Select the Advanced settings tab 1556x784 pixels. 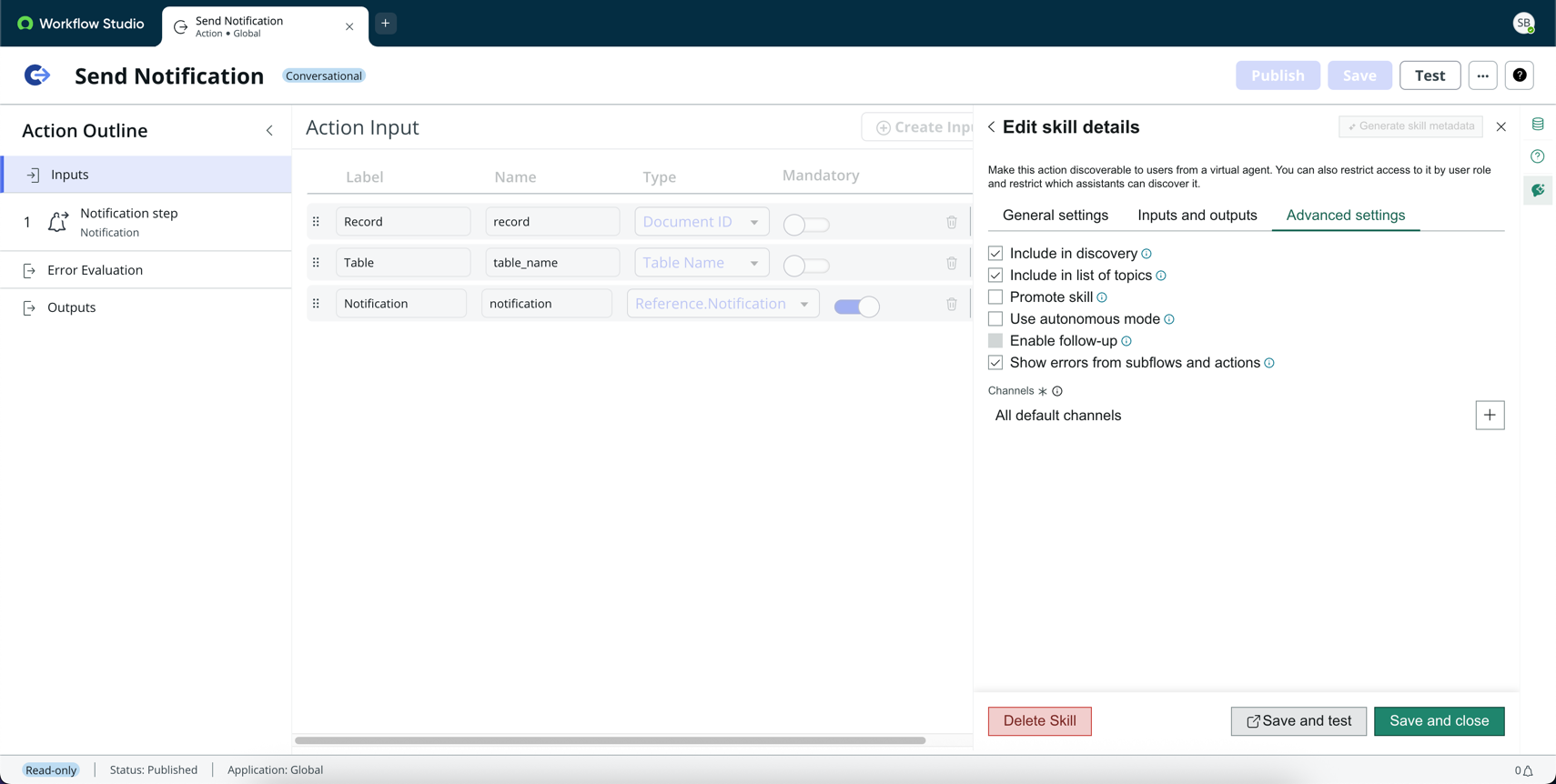pyautogui.click(x=1346, y=216)
